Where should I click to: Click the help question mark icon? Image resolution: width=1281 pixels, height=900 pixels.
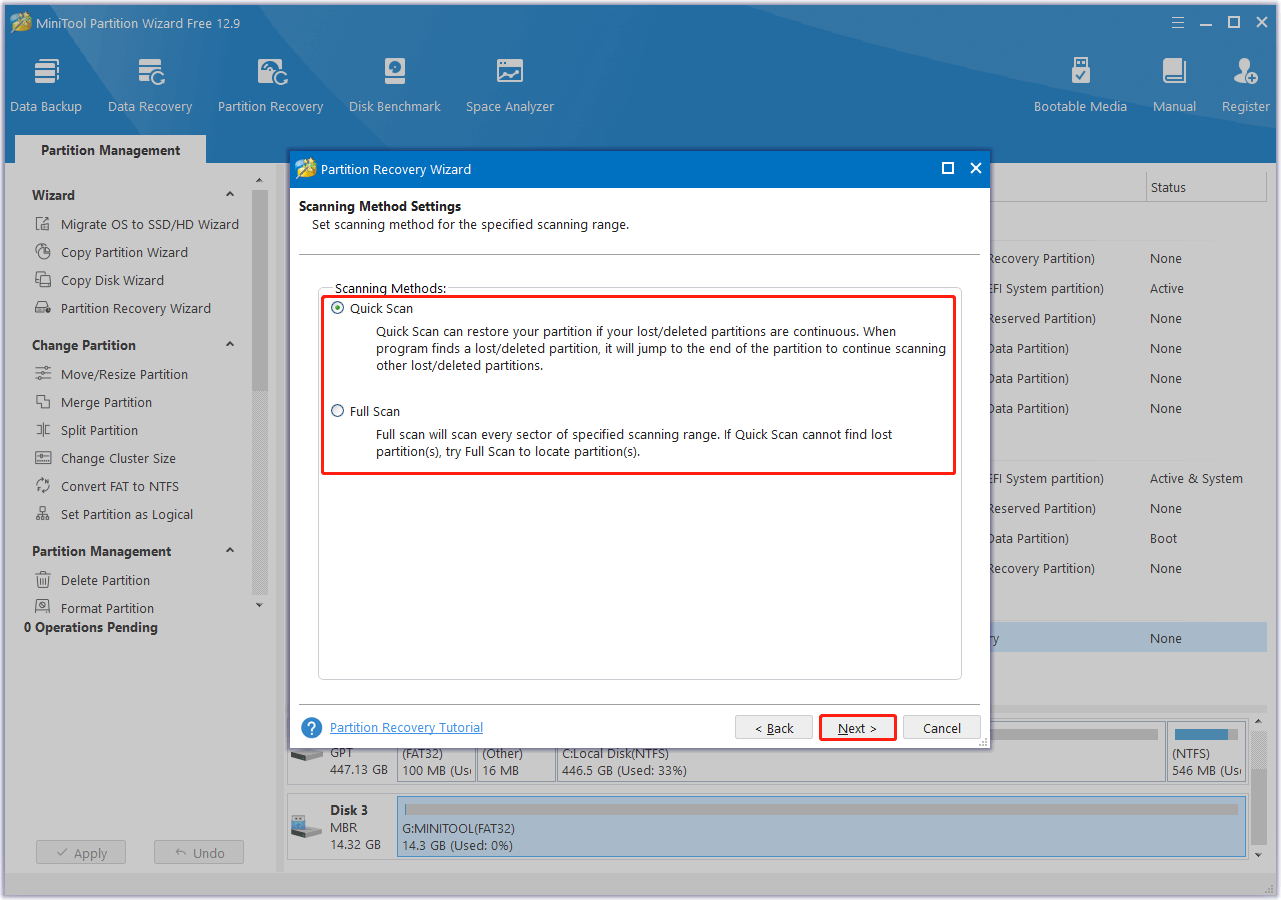click(310, 727)
